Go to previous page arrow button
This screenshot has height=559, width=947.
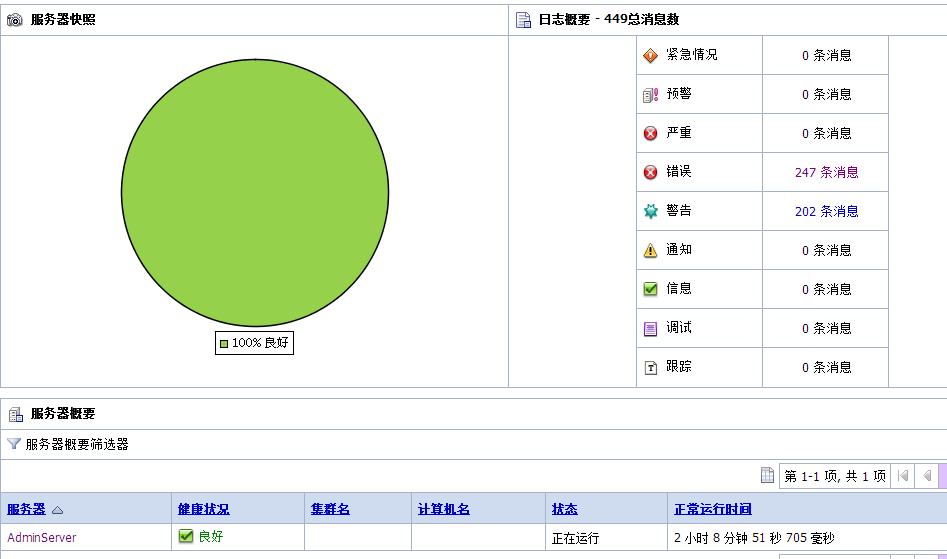[926, 476]
